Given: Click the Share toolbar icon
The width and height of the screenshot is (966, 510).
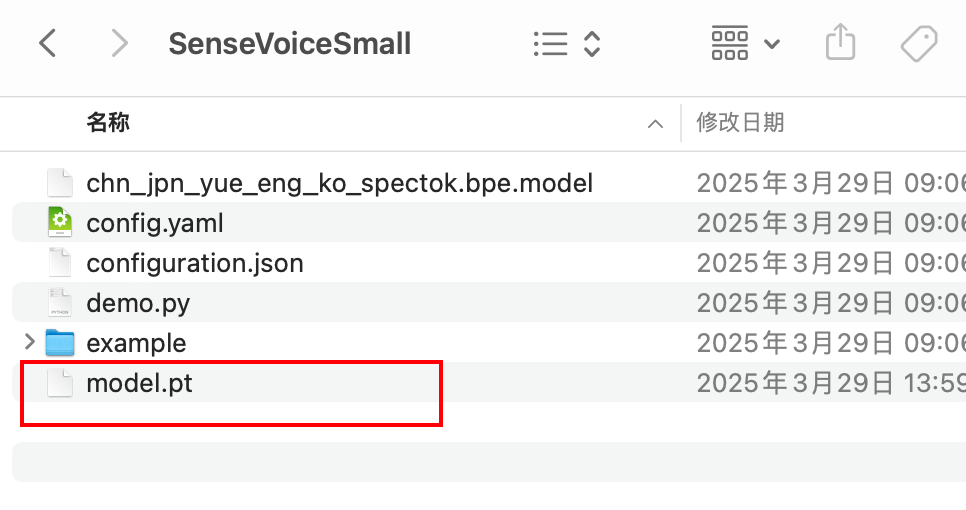Looking at the screenshot, I should tap(840, 44).
